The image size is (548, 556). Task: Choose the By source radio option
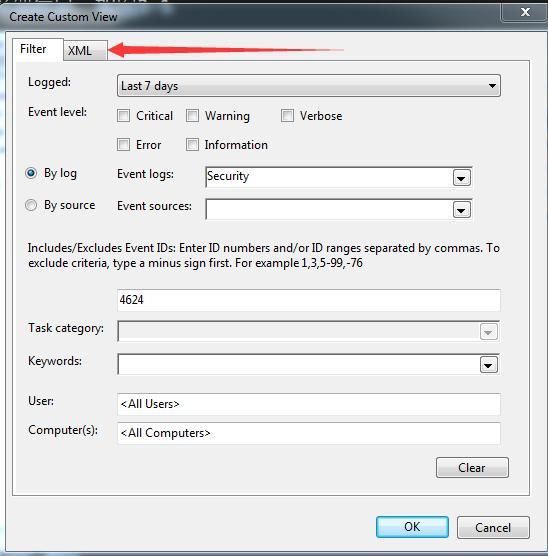(31, 205)
